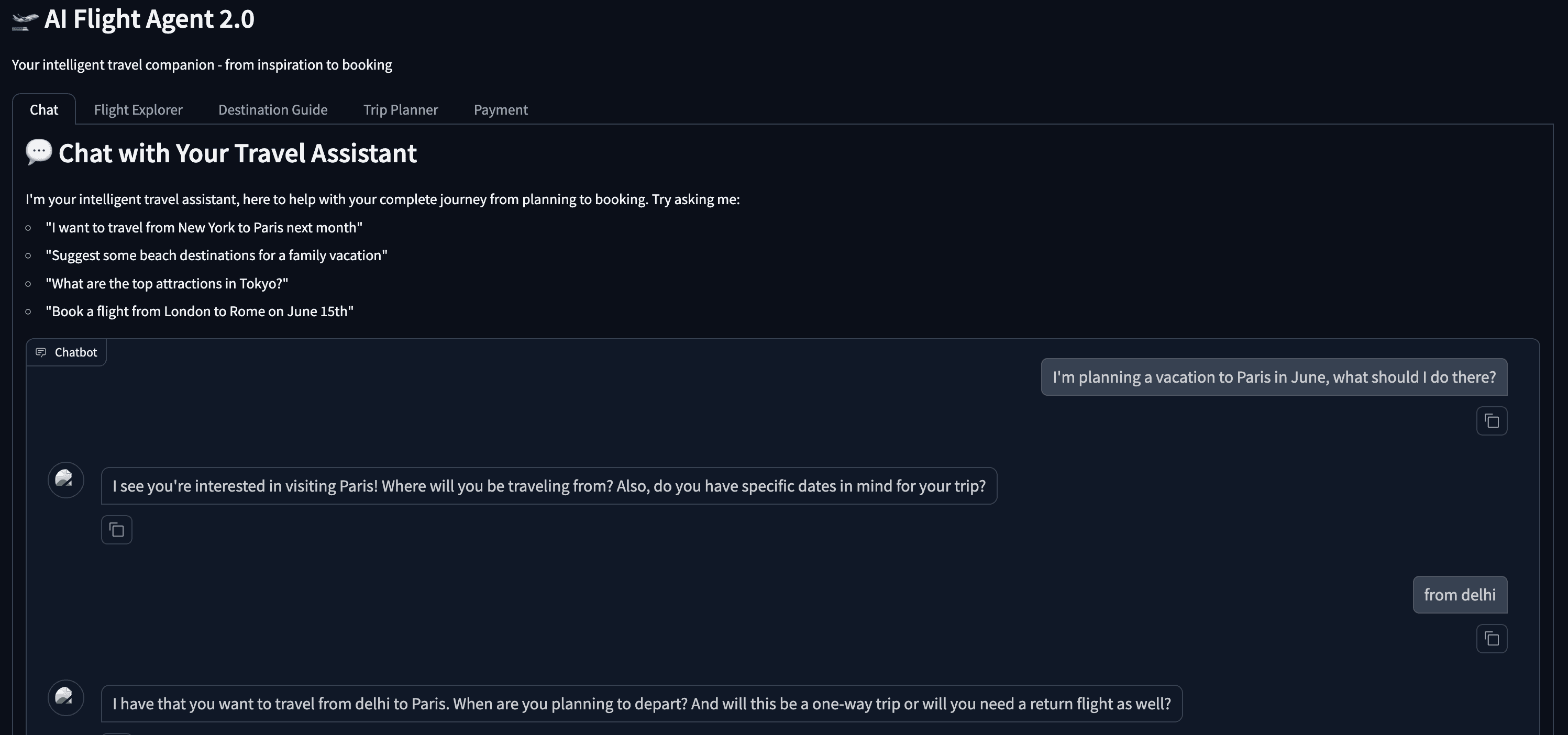Select the "I see you're interested" bot reply
The height and width of the screenshot is (735, 1568).
[x=548, y=486]
